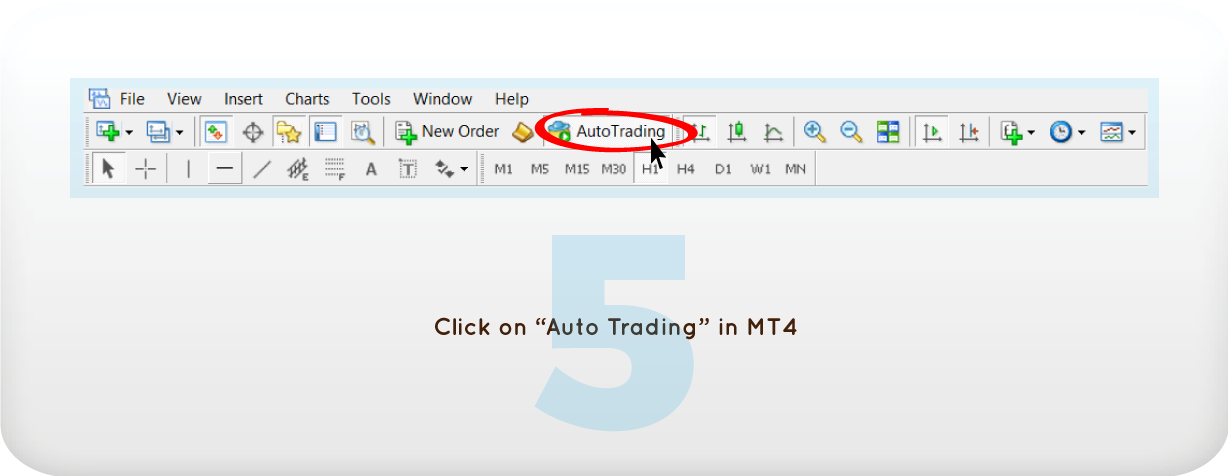
Task: Select the W1 timeframe
Action: pos(760,169)
